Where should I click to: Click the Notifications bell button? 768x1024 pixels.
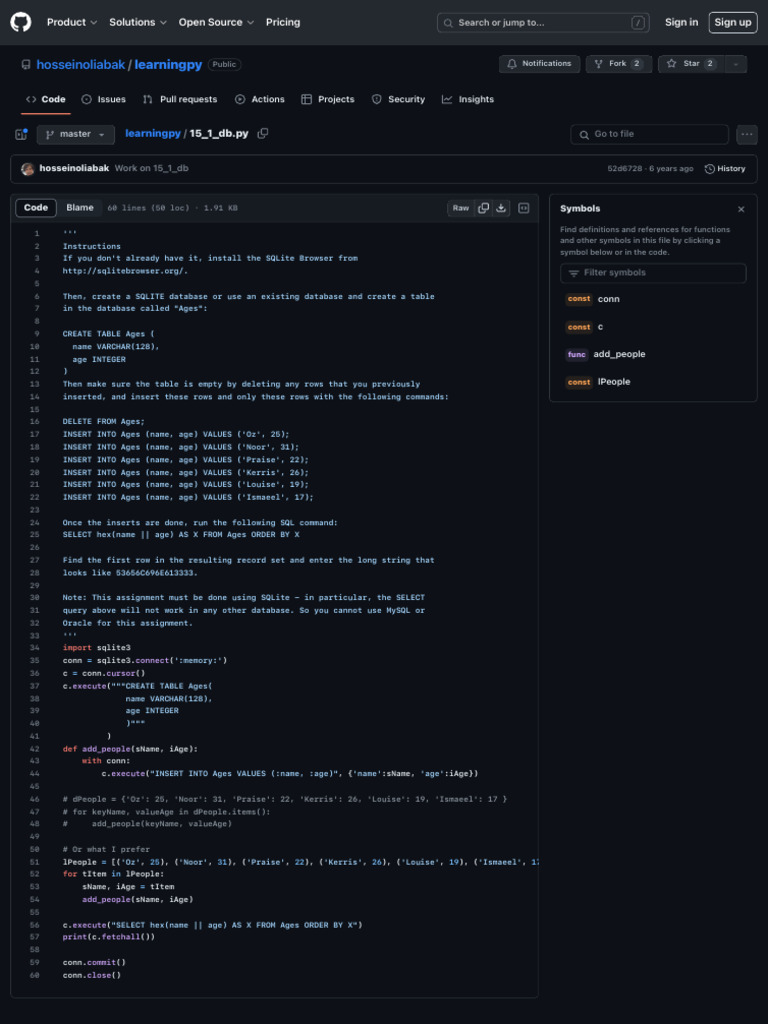tap(539, 64)
